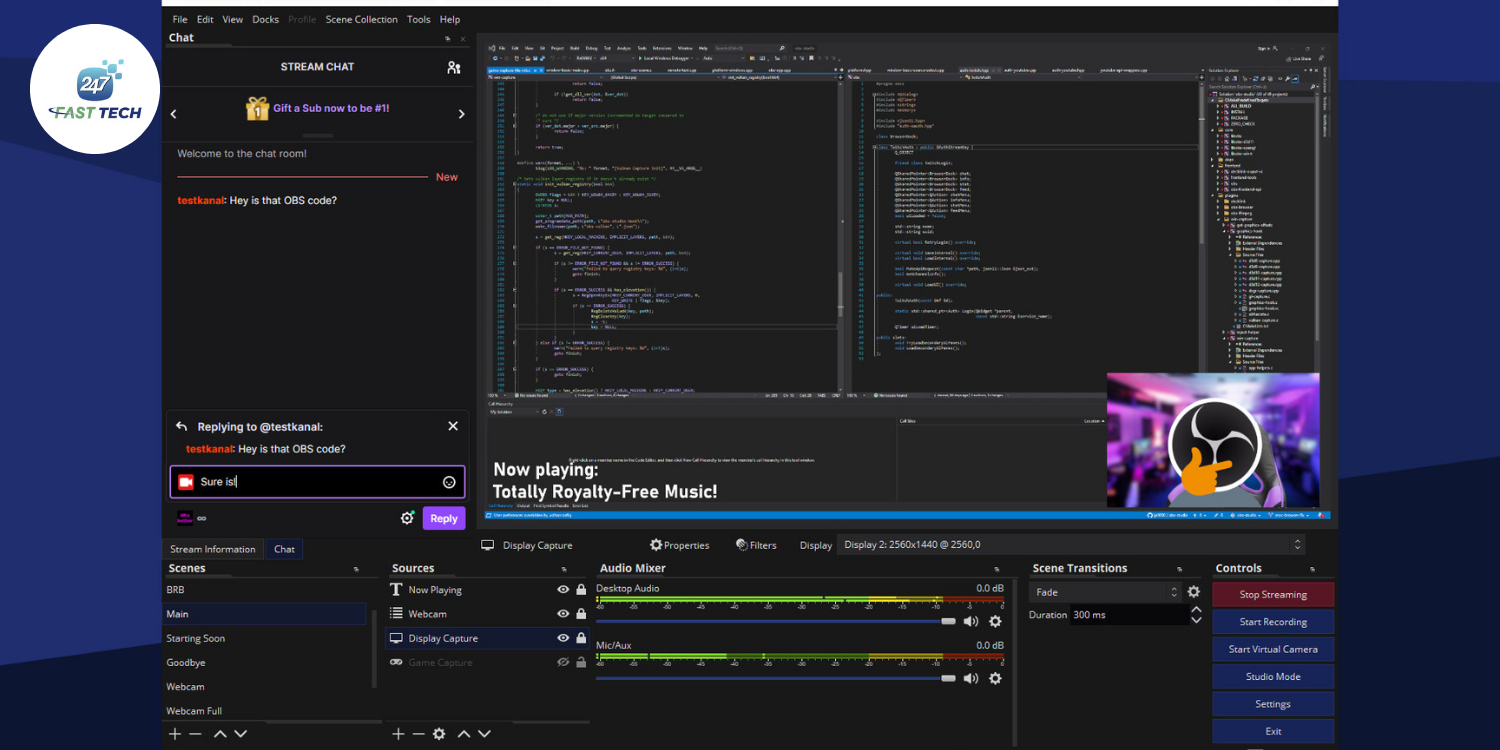Click the reply arrow icon beside Replying to
The width and height of the screenshot is (1500, 750).
(x=181, y=426)
